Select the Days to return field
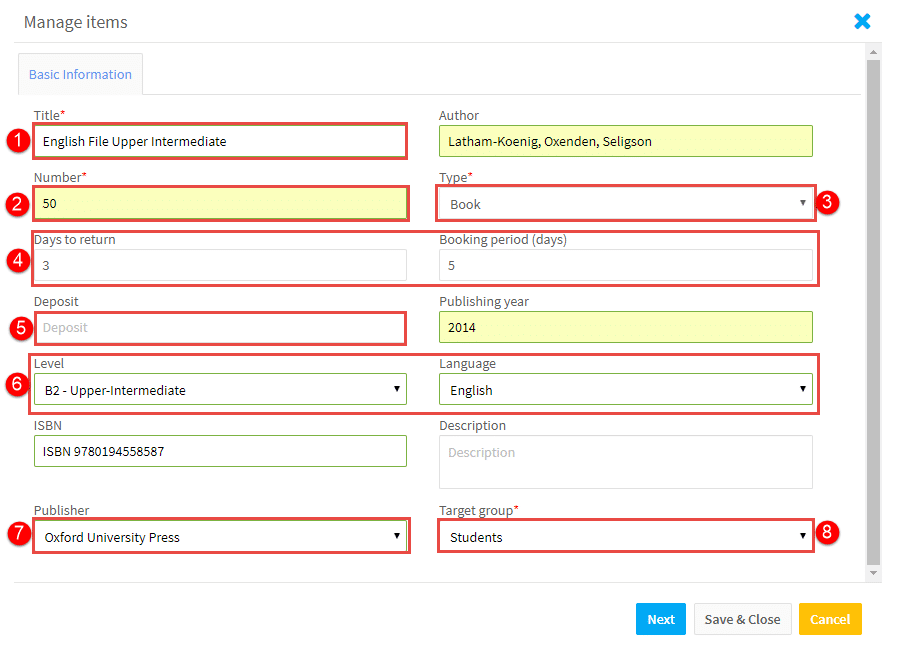The height and width of the screenshot is (649, 898). pyautogui.click(x=220, y=265)
